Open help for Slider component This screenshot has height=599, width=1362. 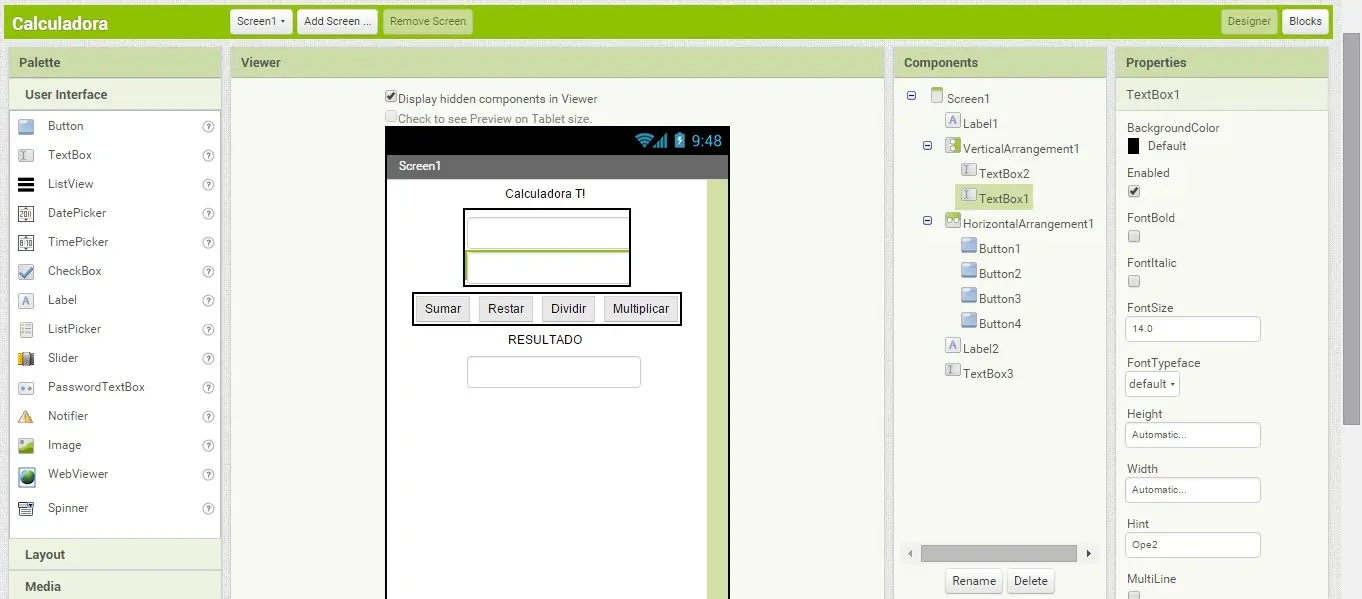208,358
